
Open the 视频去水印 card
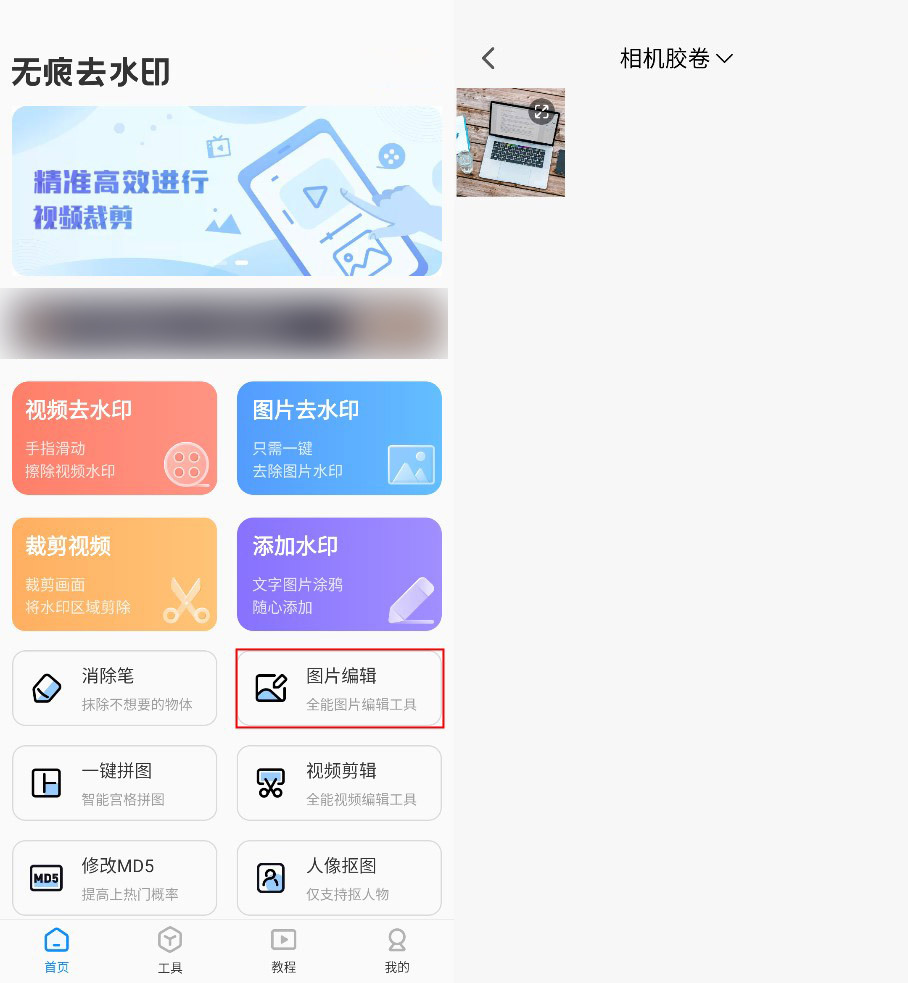pyautogui.click(x=115, y=438)
